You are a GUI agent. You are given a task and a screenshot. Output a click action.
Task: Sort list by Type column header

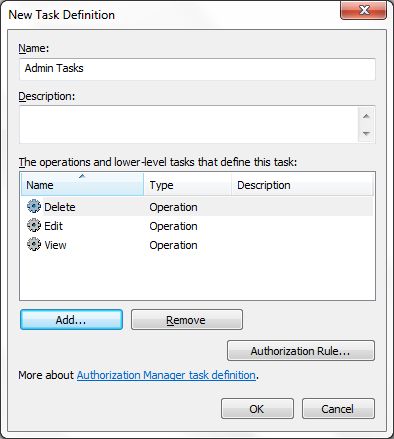point(188,184)
